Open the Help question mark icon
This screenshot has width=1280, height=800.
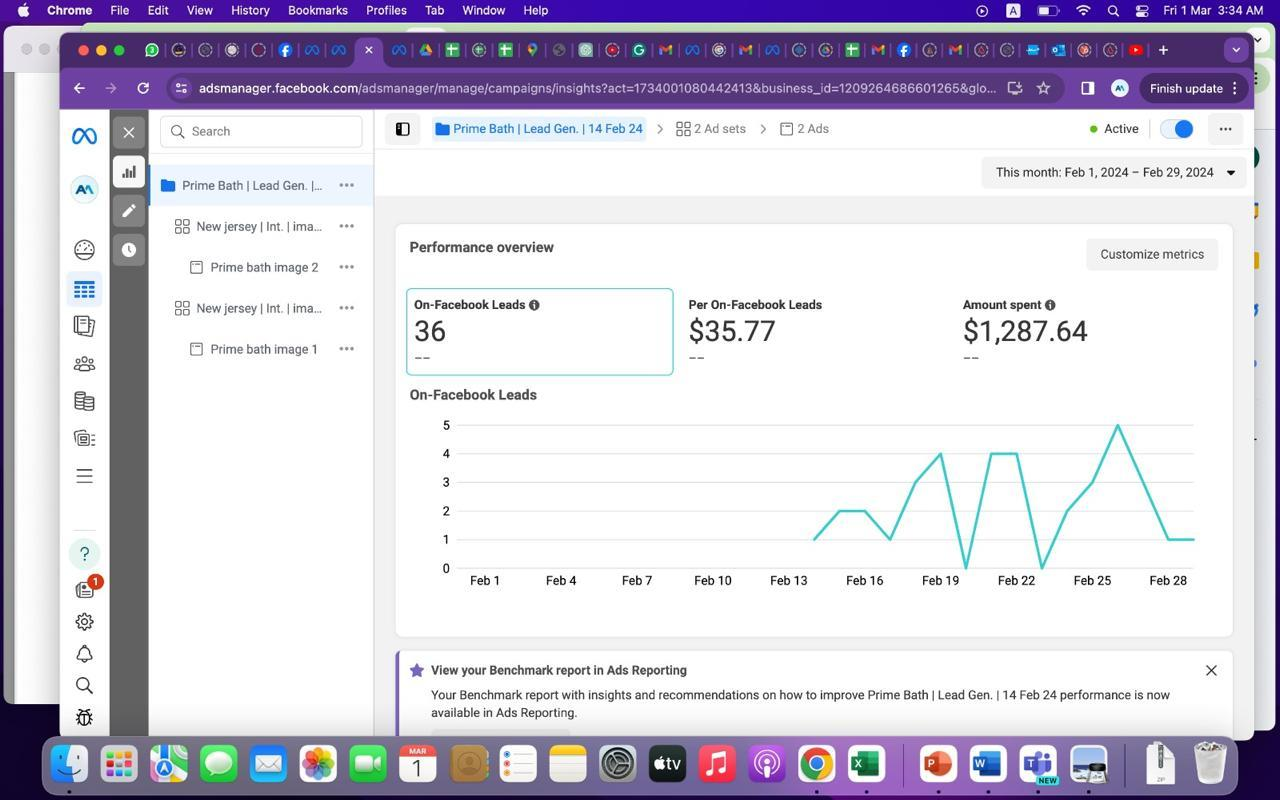point(84,553)
